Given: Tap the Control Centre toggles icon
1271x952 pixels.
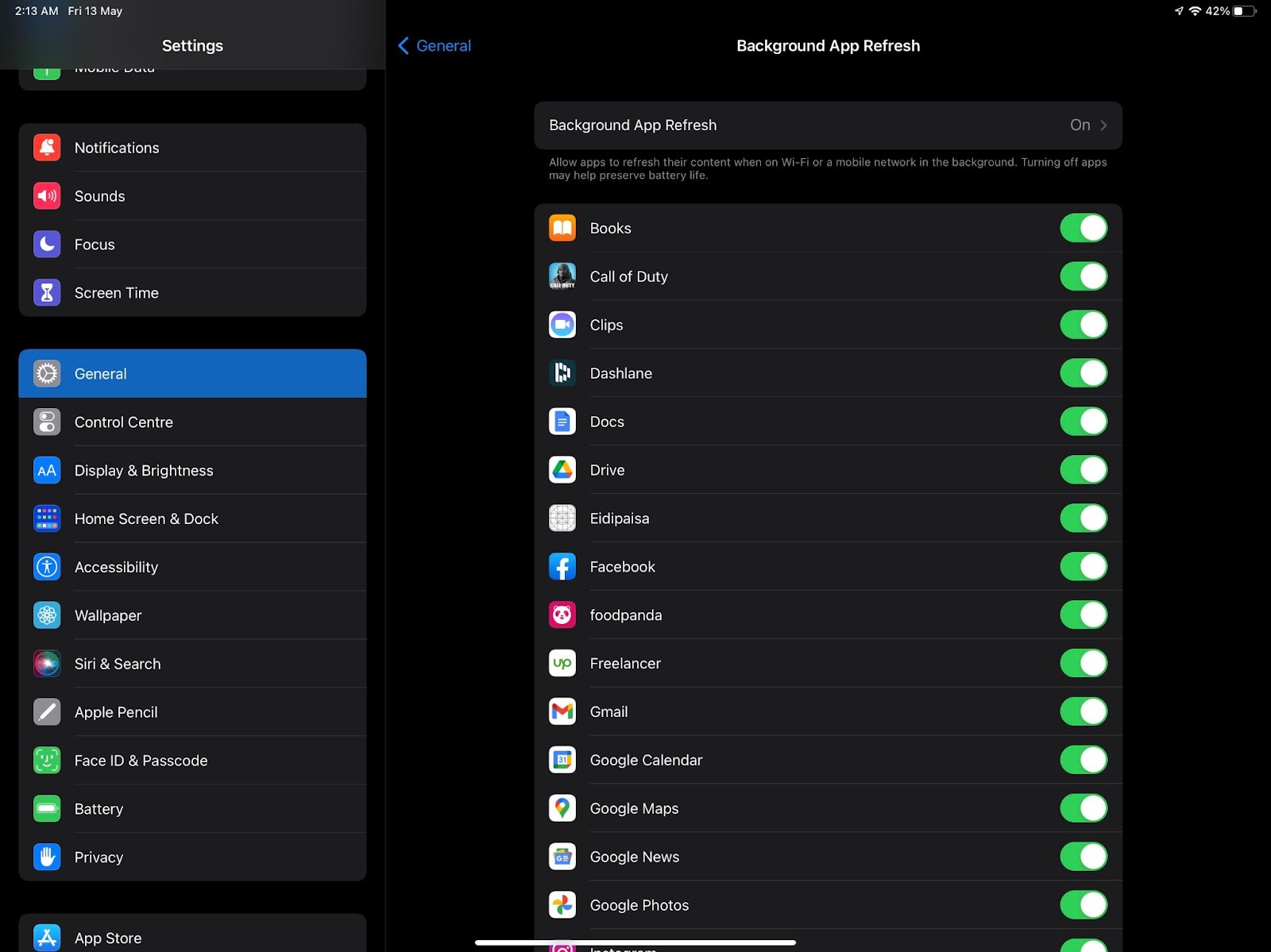Looking at the screenshot, I should point(47,422).
